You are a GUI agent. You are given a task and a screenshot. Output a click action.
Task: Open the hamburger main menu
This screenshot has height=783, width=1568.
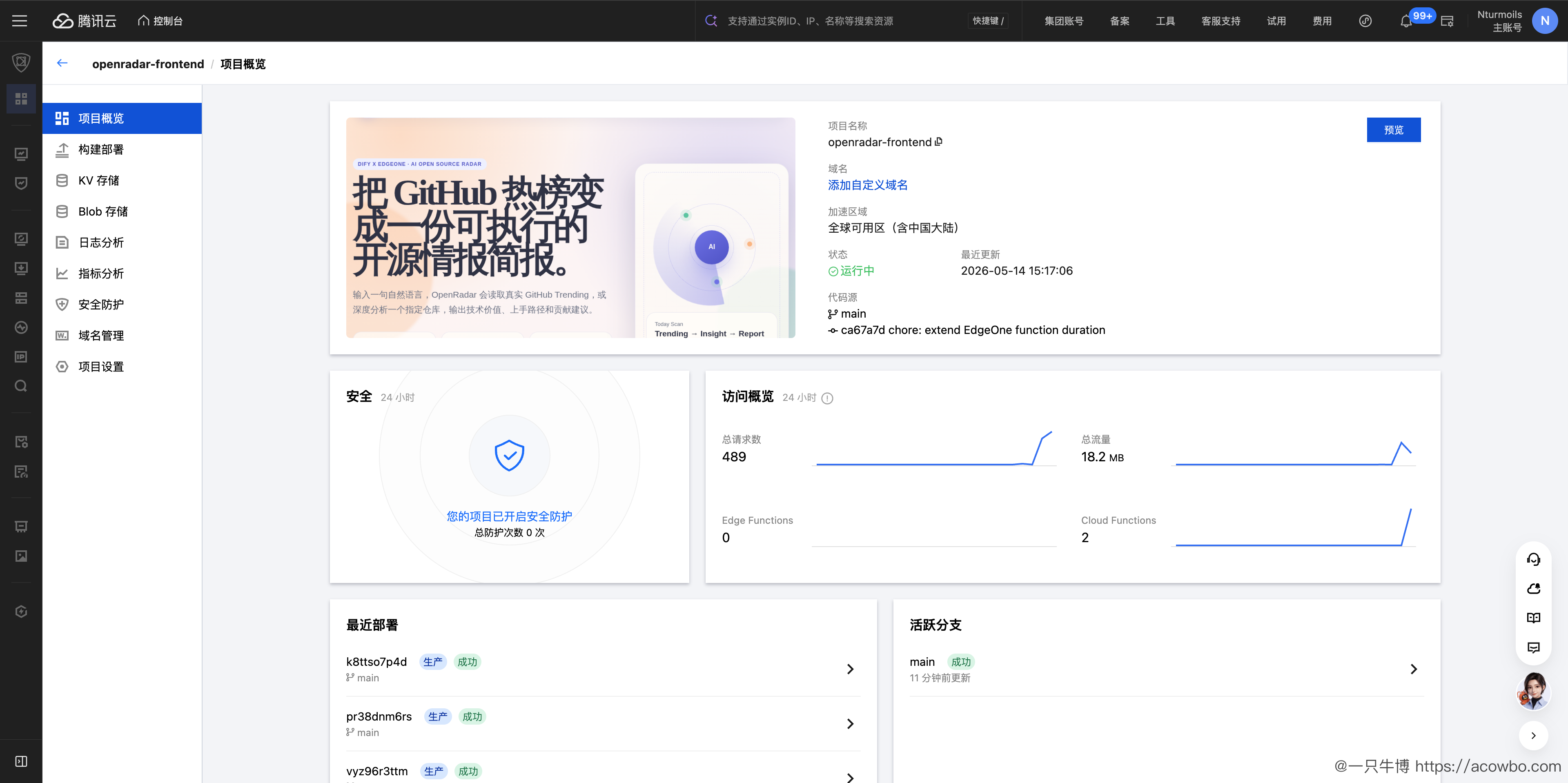[x=20, y=21]
